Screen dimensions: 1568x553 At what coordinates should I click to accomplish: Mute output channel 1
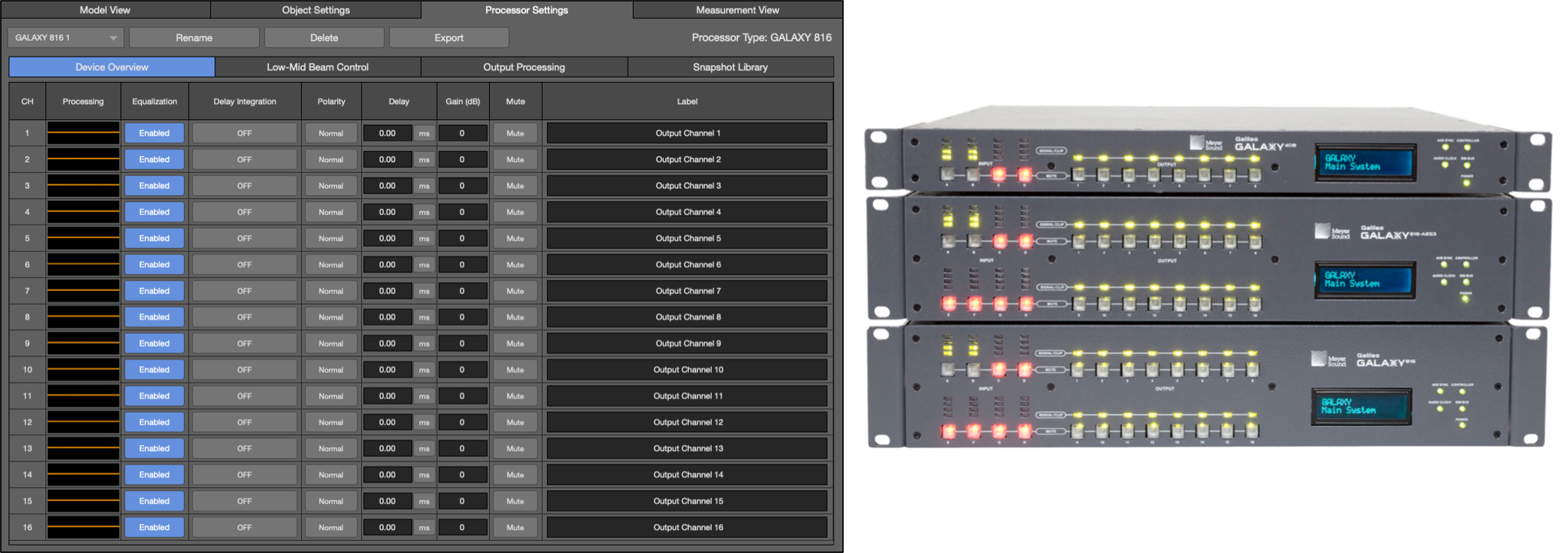pyautogui.click(x=515, y=133)
